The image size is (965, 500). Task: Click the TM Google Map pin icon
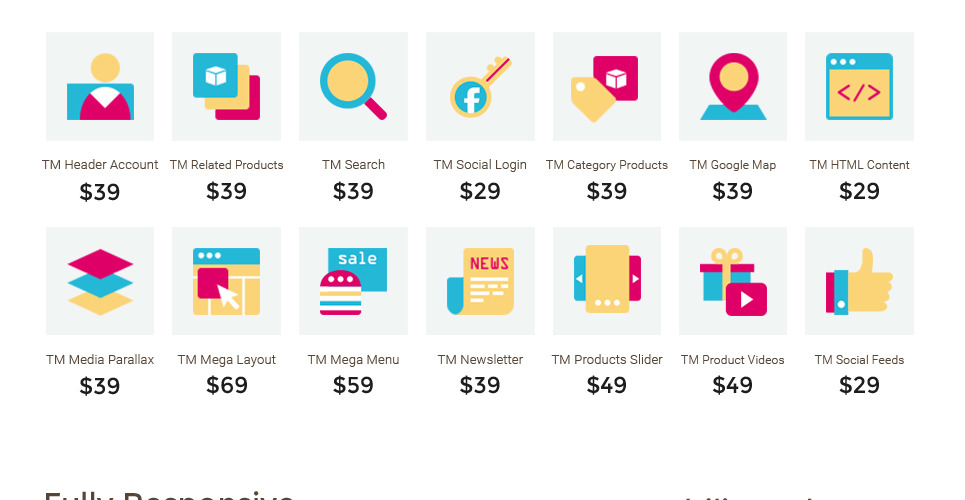tap(733, 86)
